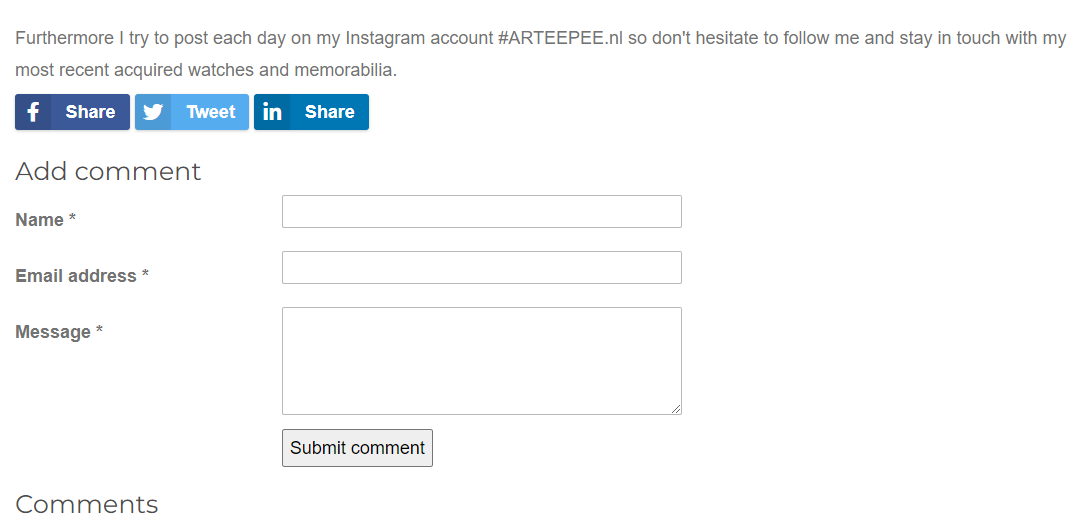Click the Email address field label
1091x524 pixels.
point(76,276)
